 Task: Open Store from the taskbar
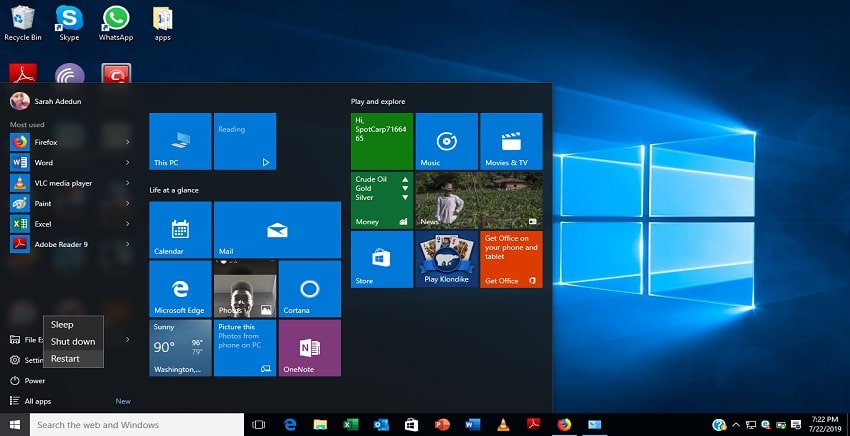point(411,425)
